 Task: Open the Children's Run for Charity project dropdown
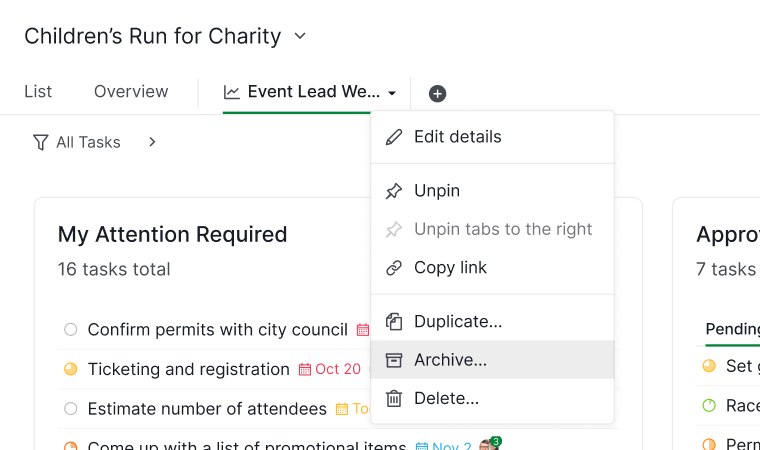pyautogui.click(x=300, y=36)
